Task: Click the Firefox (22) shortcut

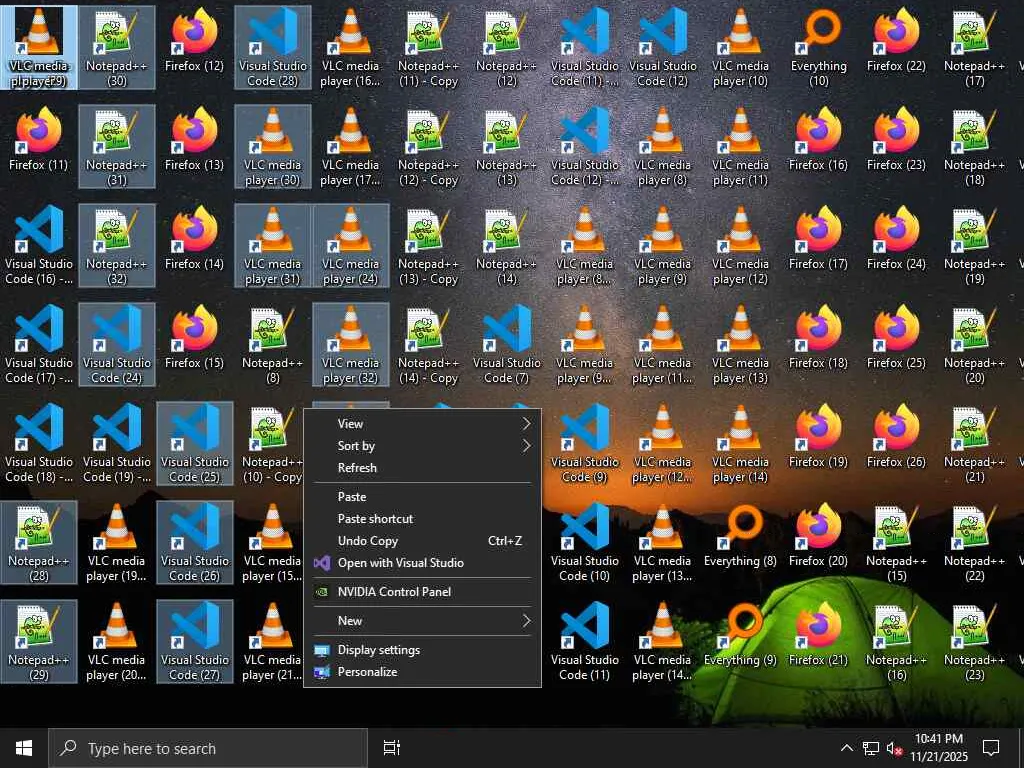Action: point(896,40)
